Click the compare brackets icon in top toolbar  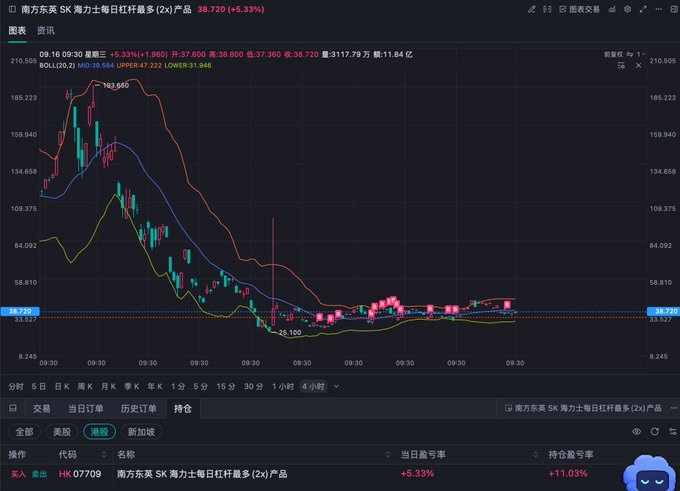pos(547,9)
